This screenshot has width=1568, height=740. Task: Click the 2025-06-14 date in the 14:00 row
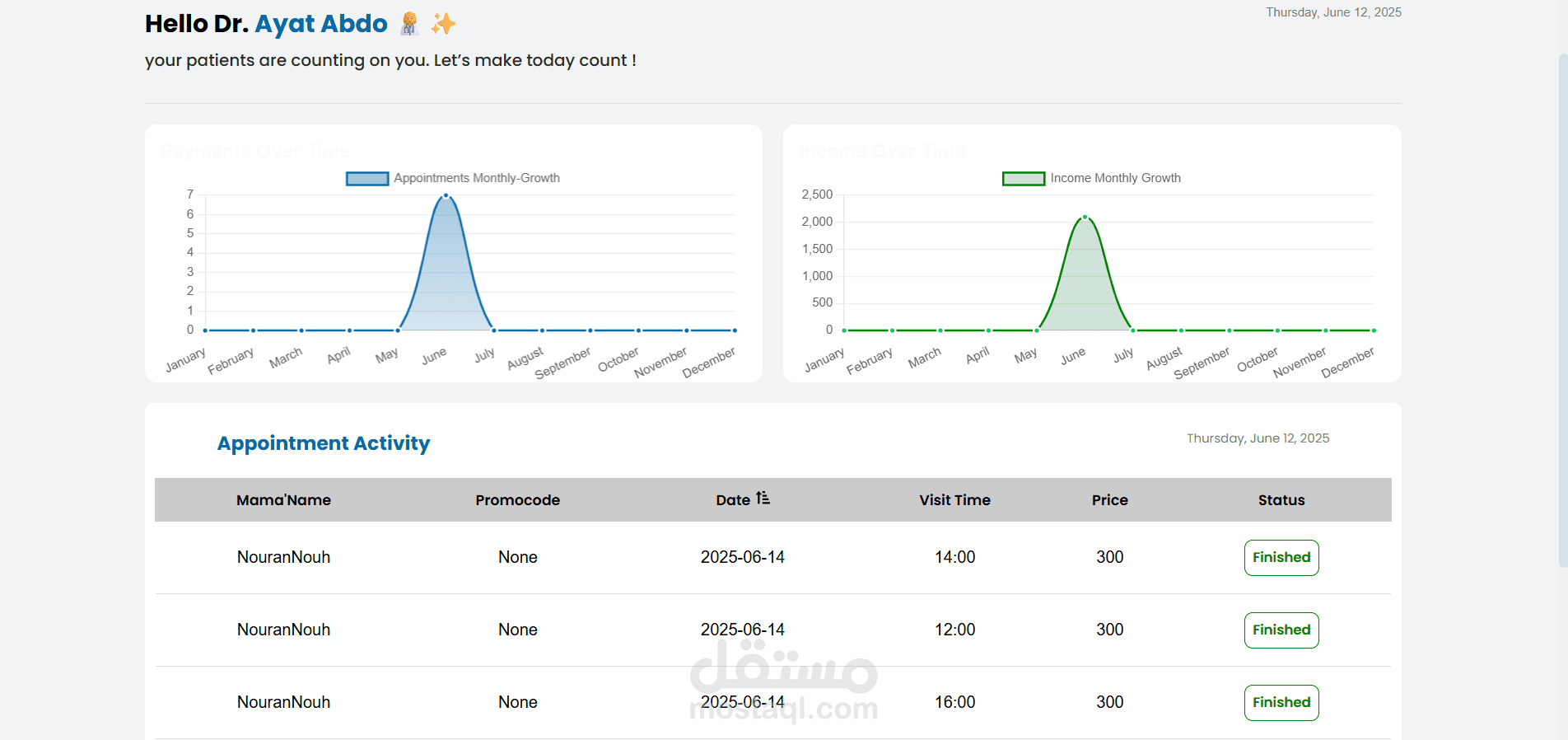742,557
